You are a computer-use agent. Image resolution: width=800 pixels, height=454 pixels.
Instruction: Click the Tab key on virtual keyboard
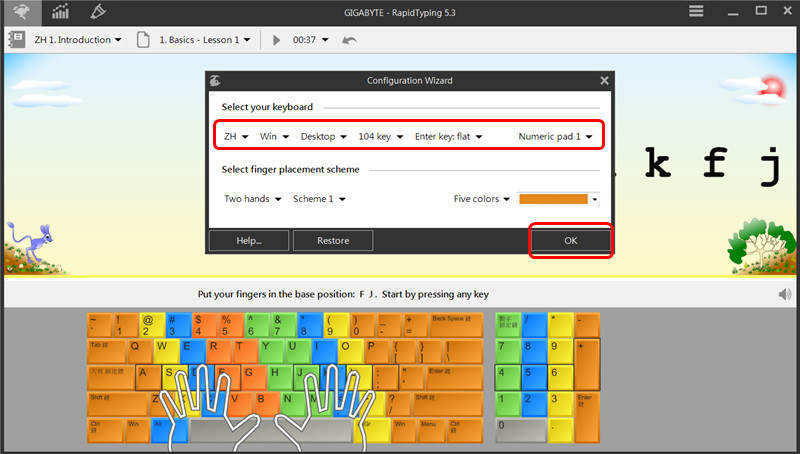[107, 351]
